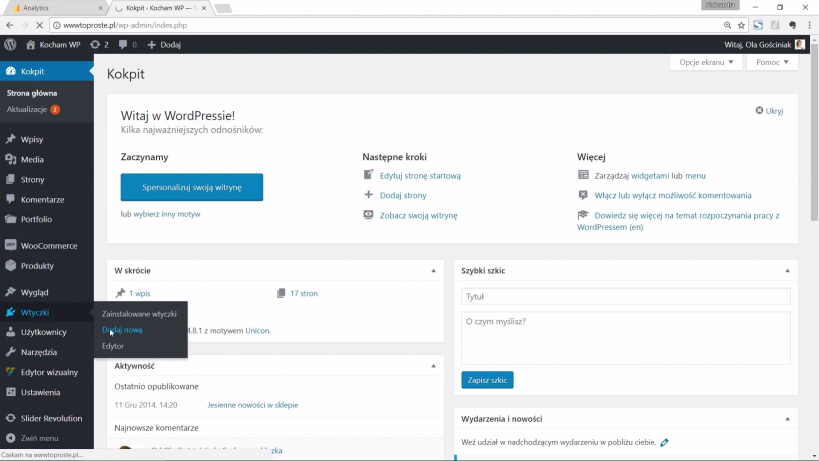Viewport: 819px width, 461px height.
Task: Open Ustawienia in the sidebar
Action: coord(40,393)
